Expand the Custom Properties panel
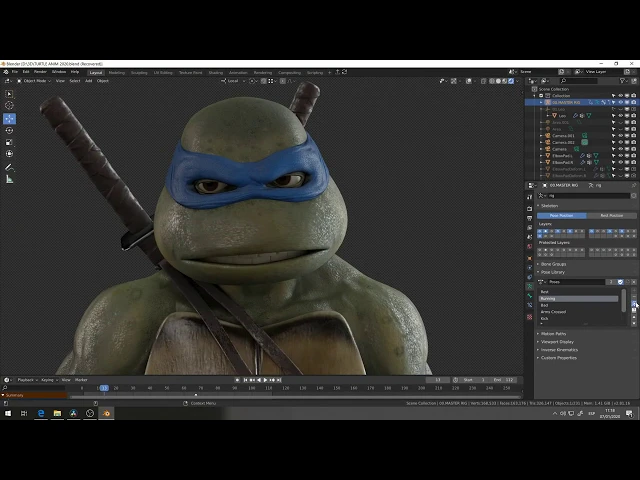Screen dimensions: 640x480 (x=558, y=358)
